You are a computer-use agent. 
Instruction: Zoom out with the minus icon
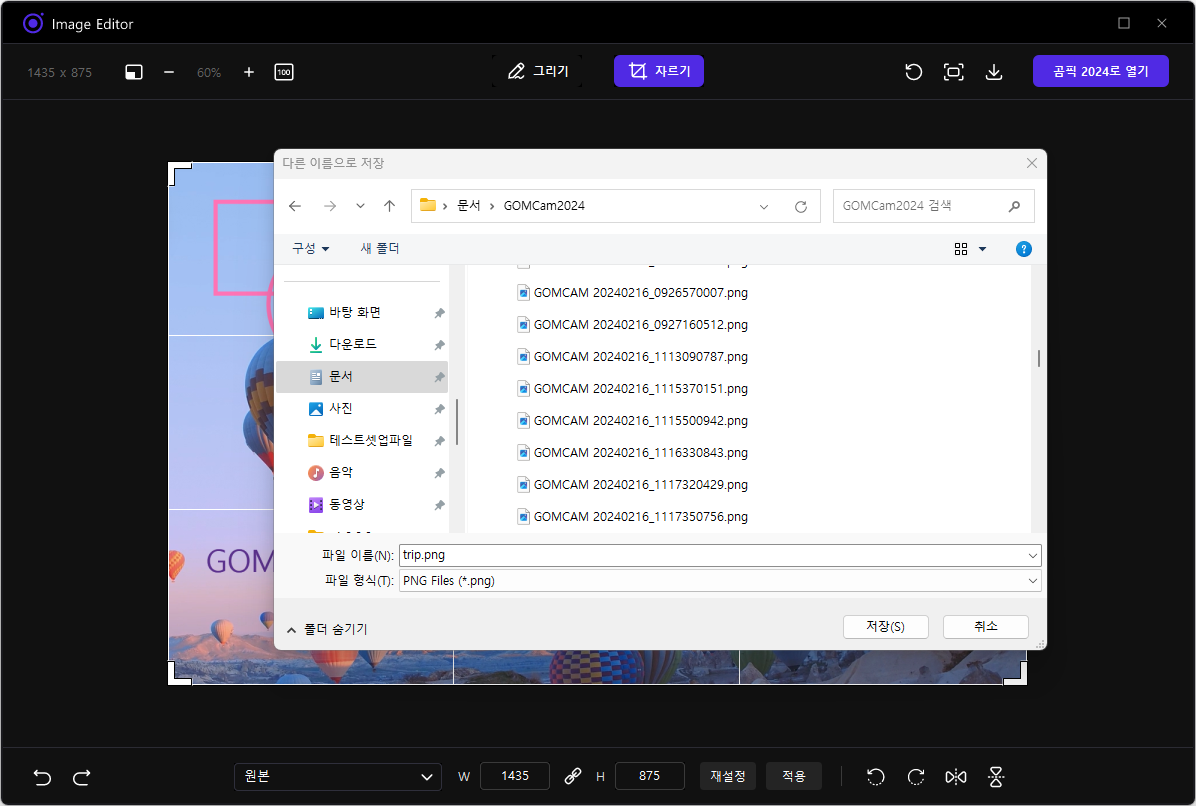(x=169, y=72)
